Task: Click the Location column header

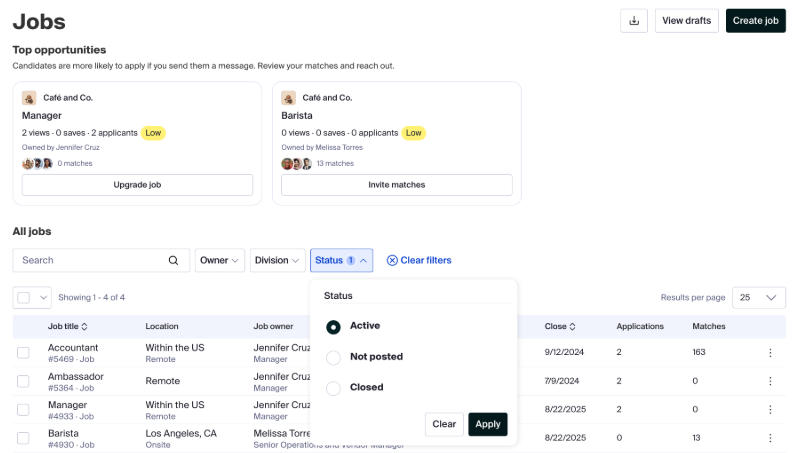Action: [x=162, y=326]
